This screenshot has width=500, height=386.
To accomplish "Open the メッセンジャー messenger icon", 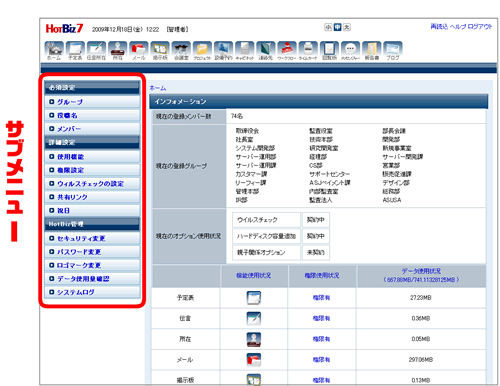I will point(350,51).
